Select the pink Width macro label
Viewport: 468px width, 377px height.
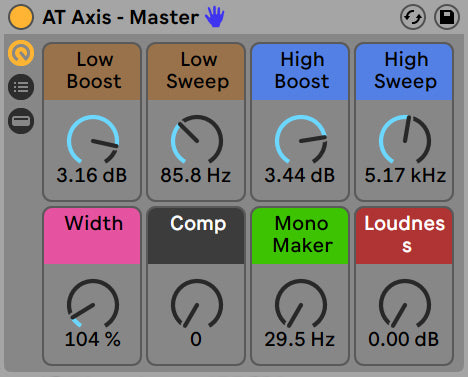92,236
